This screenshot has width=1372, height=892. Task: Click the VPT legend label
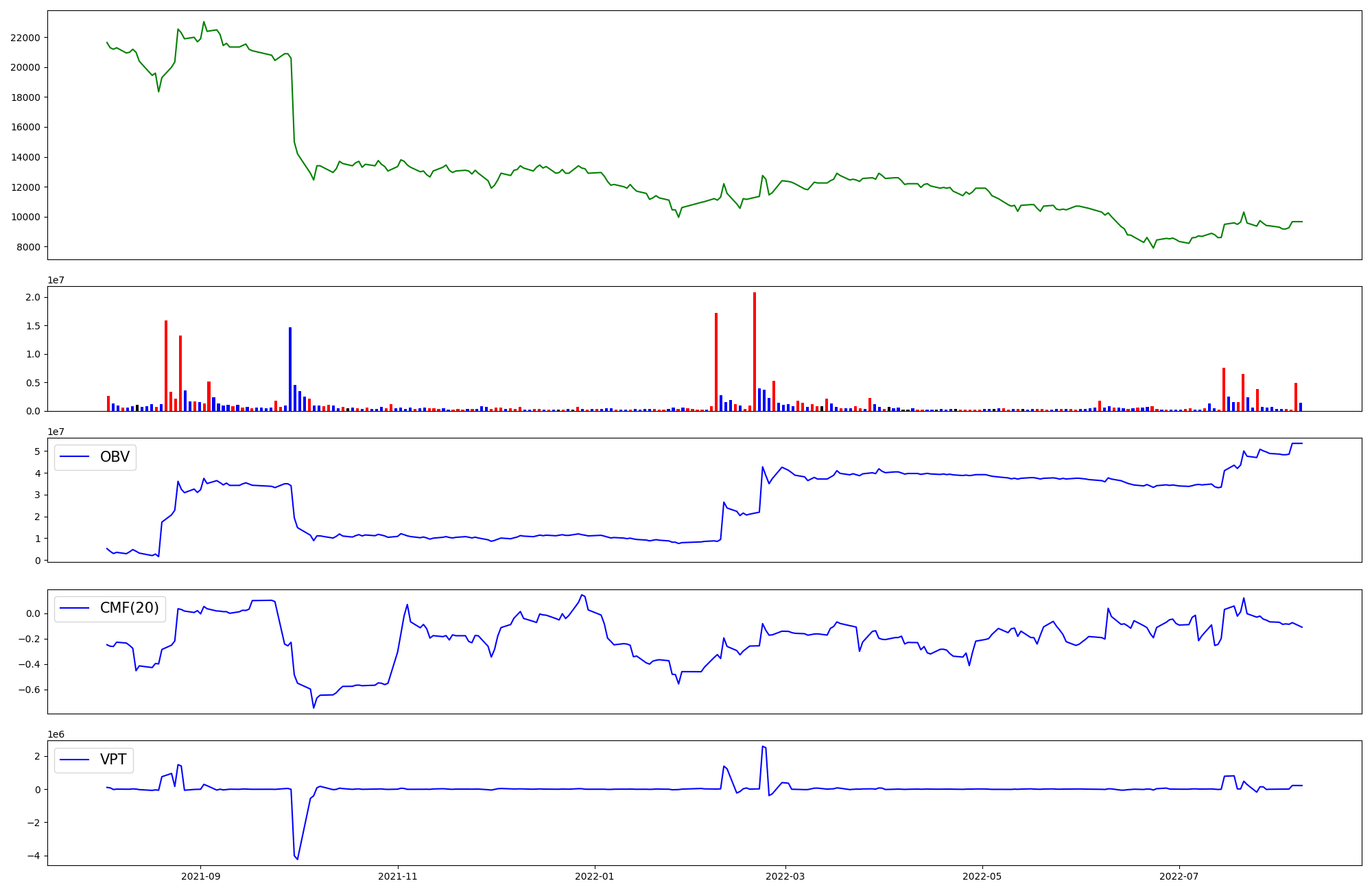point(113,760)
